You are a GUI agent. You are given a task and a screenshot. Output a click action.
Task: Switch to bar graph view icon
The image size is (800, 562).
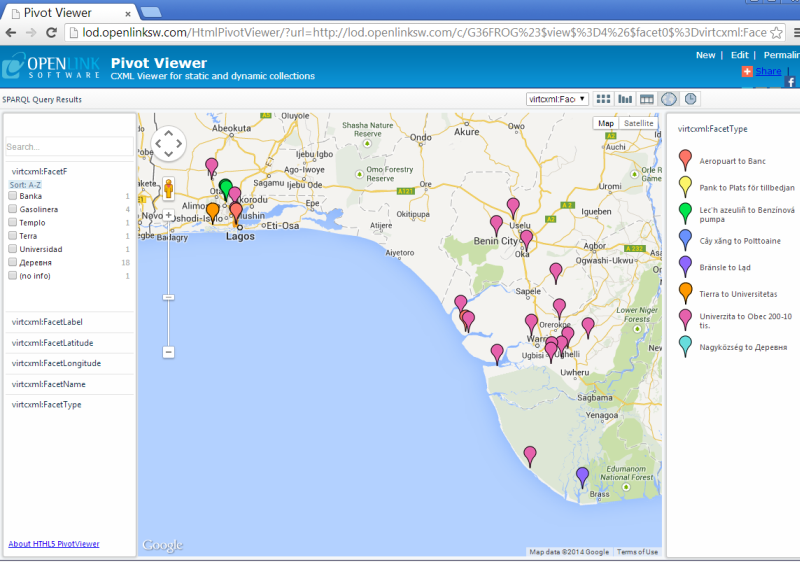click(625, 99)
